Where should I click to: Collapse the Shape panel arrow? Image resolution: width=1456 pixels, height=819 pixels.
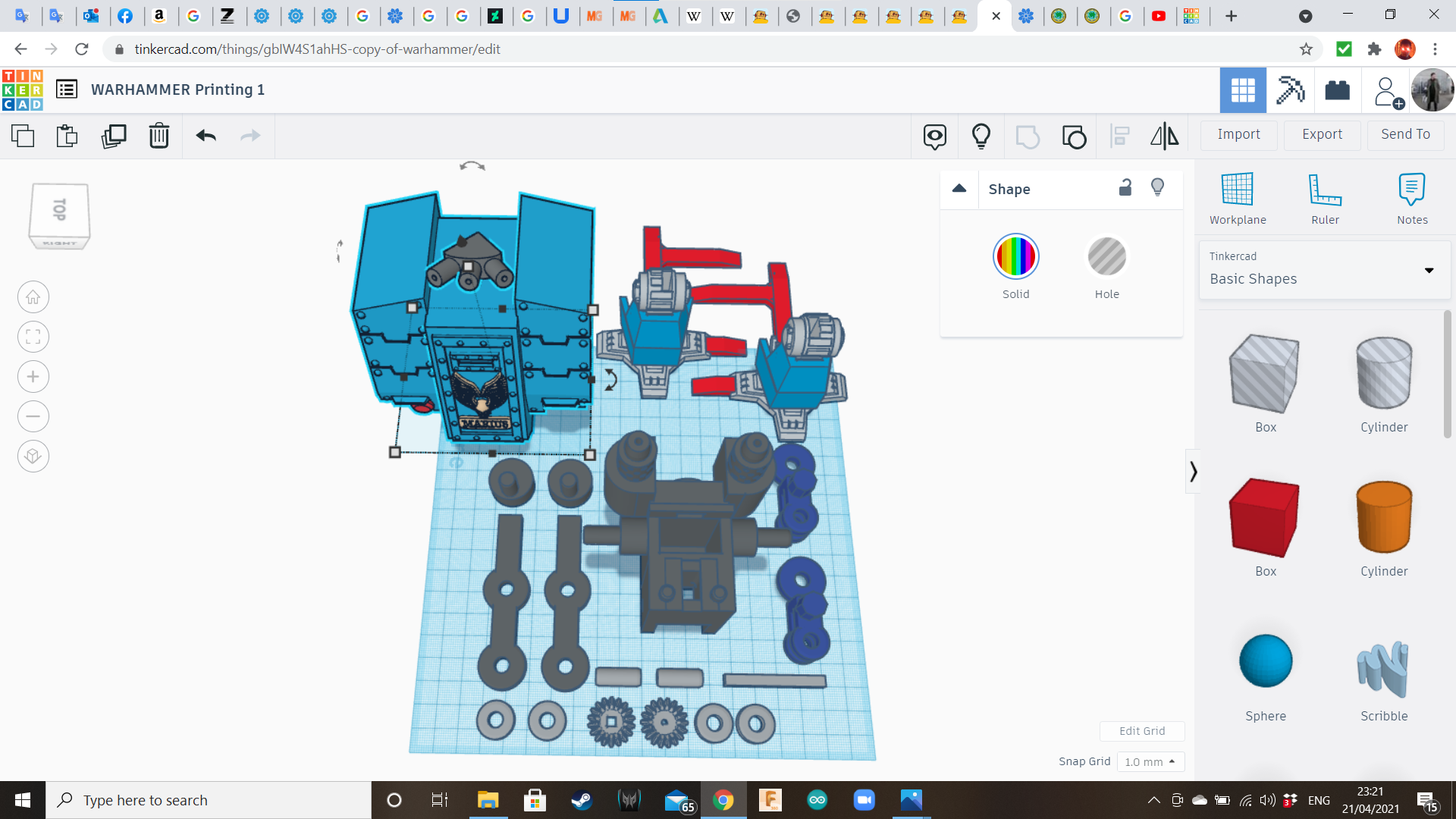click(x=959, y=188)
